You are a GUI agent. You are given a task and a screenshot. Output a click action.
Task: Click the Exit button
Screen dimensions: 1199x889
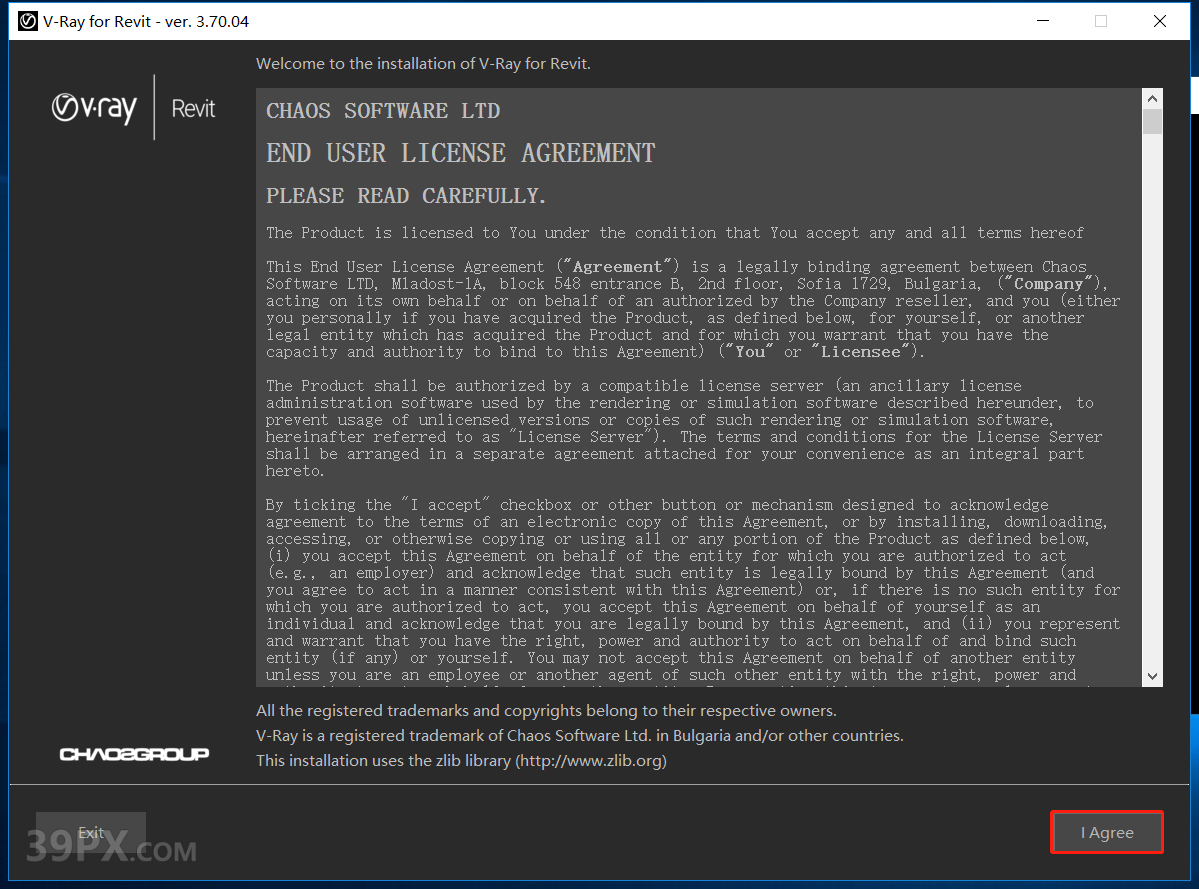coord(91,832)
